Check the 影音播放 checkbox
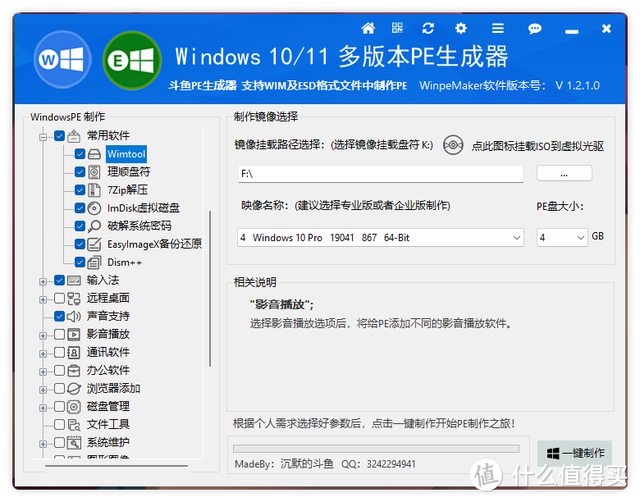 pos(60,334)
